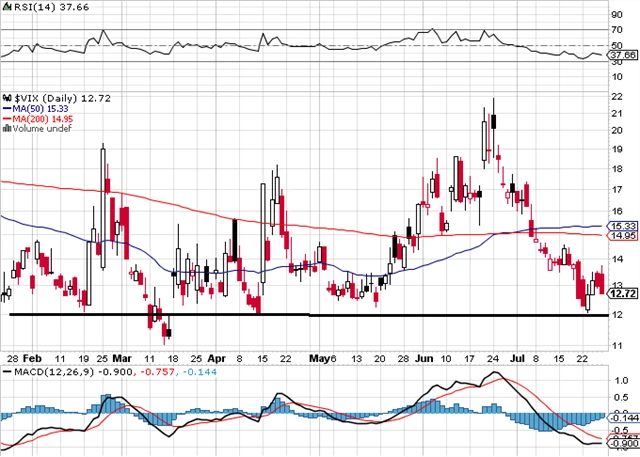Click the volume bars icon before Volume undef
The height and width of the screenshot is (457, 640).
point(7,129)
